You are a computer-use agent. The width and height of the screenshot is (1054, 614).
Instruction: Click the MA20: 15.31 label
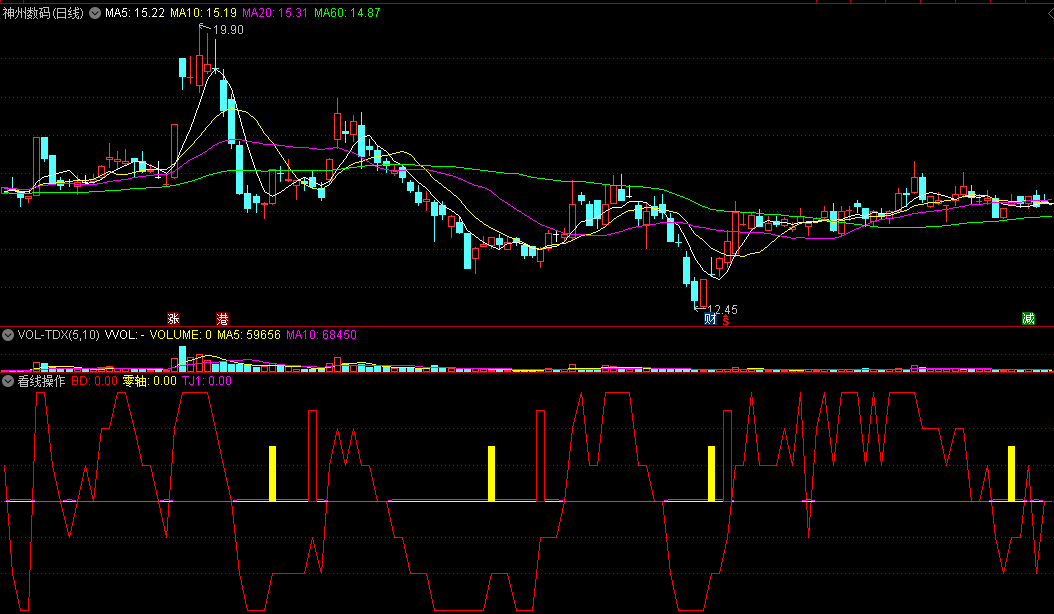[275, 13]
